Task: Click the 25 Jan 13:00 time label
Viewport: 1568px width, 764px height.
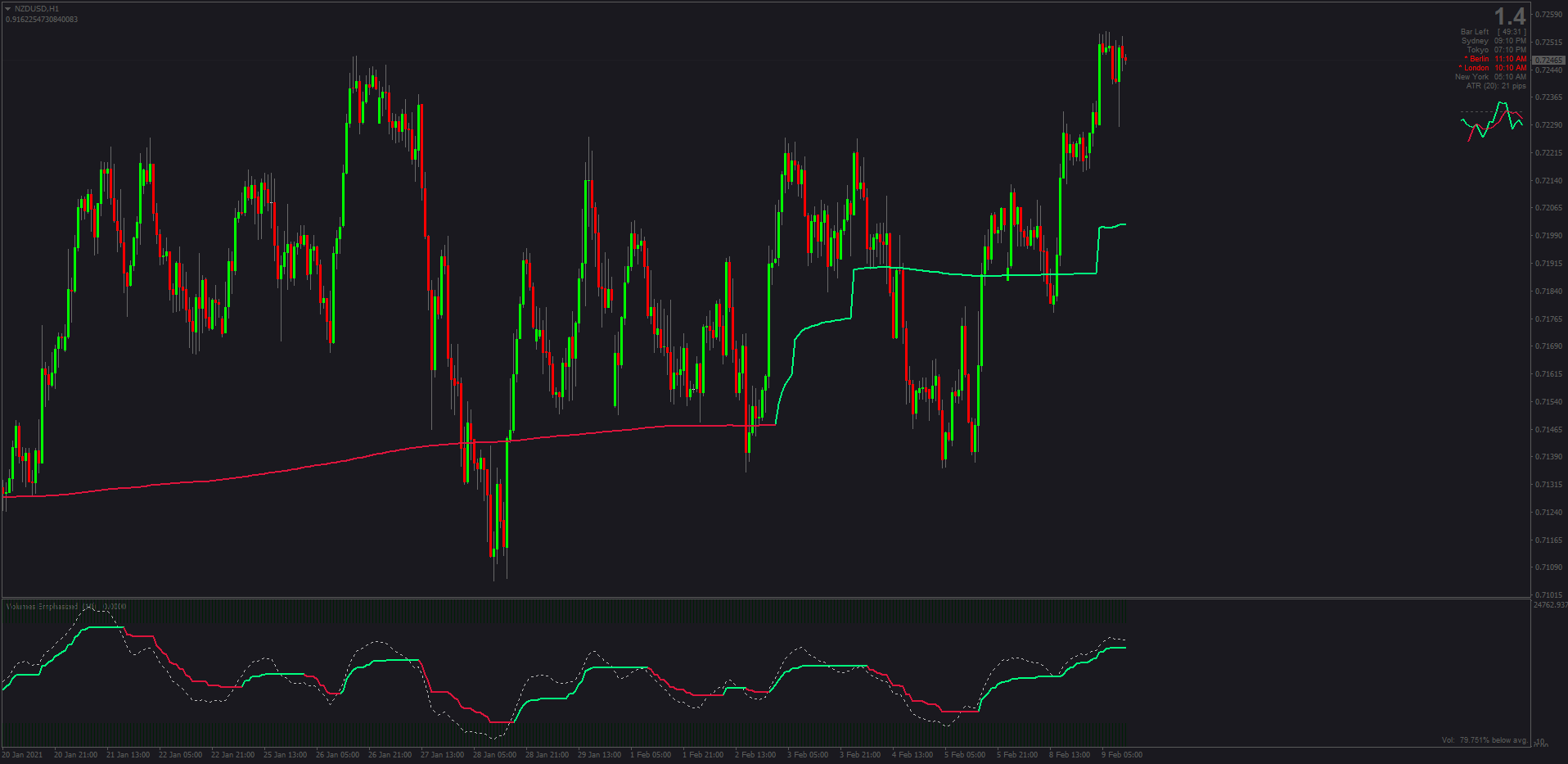Action: 285,755
